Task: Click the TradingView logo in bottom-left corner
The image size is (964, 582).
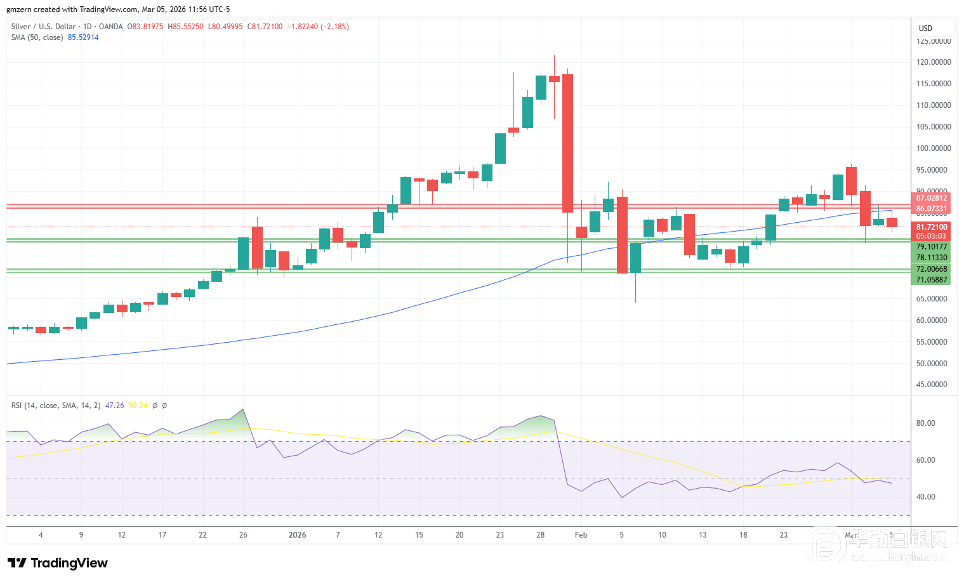Action: tap(57, 563)
